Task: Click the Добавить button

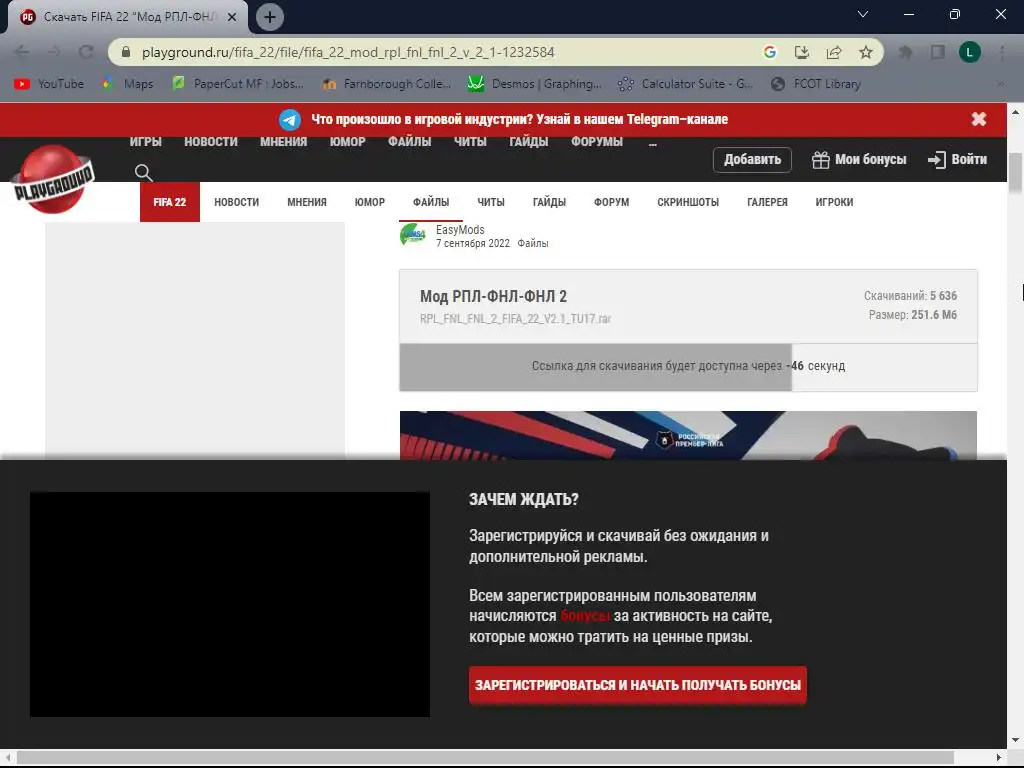Action: coord(752,159)
